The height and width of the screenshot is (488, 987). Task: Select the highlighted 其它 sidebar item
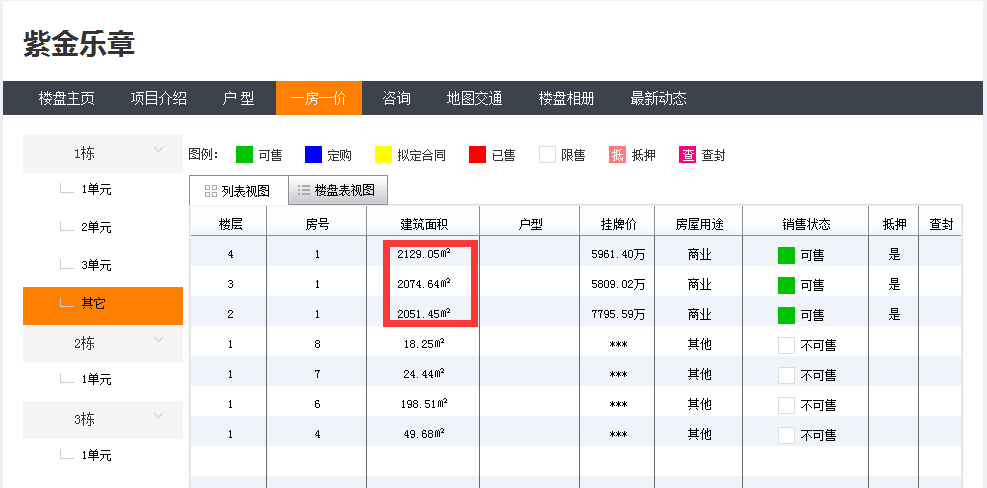tap(94, 303)
